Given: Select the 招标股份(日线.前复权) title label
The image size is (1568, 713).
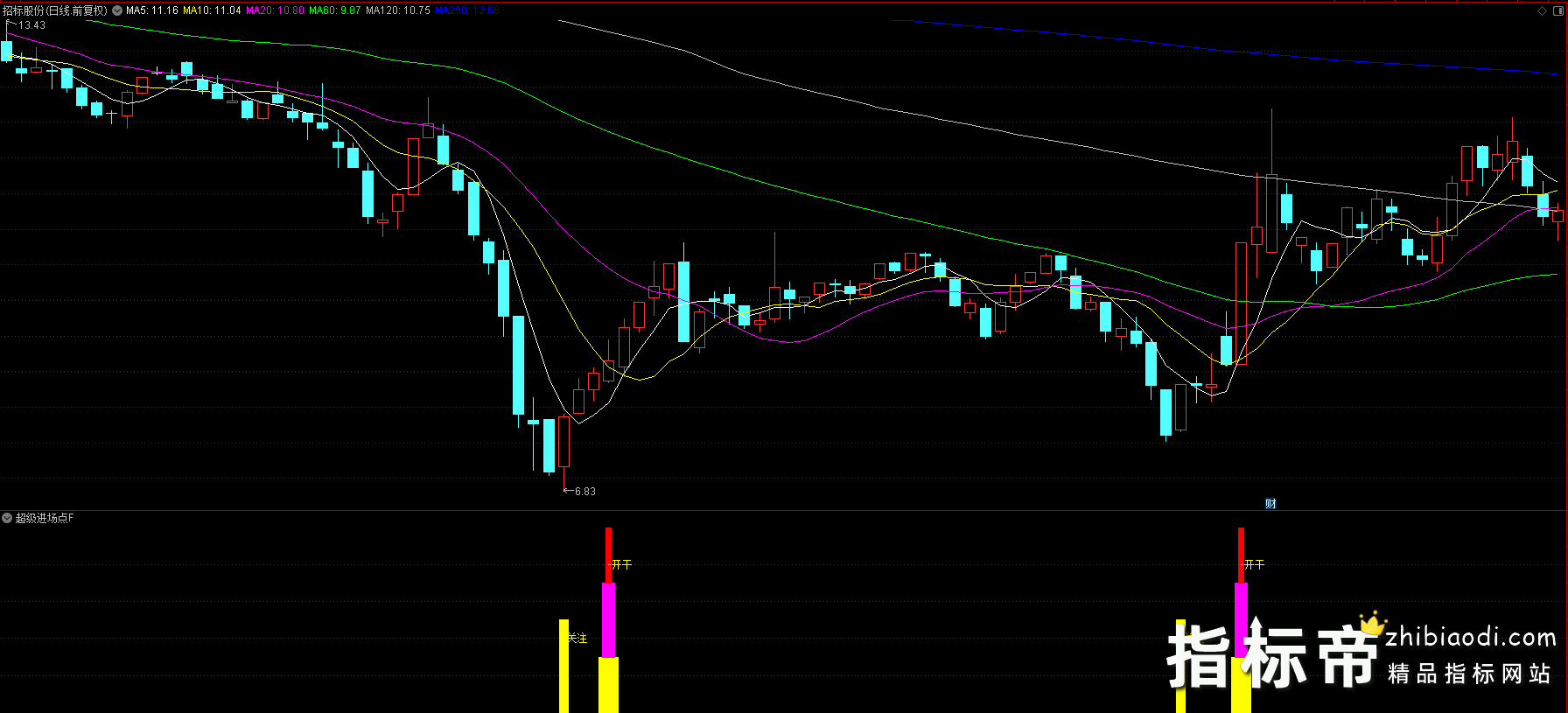Looking at the screenshot, I should (x=55, y=10).
